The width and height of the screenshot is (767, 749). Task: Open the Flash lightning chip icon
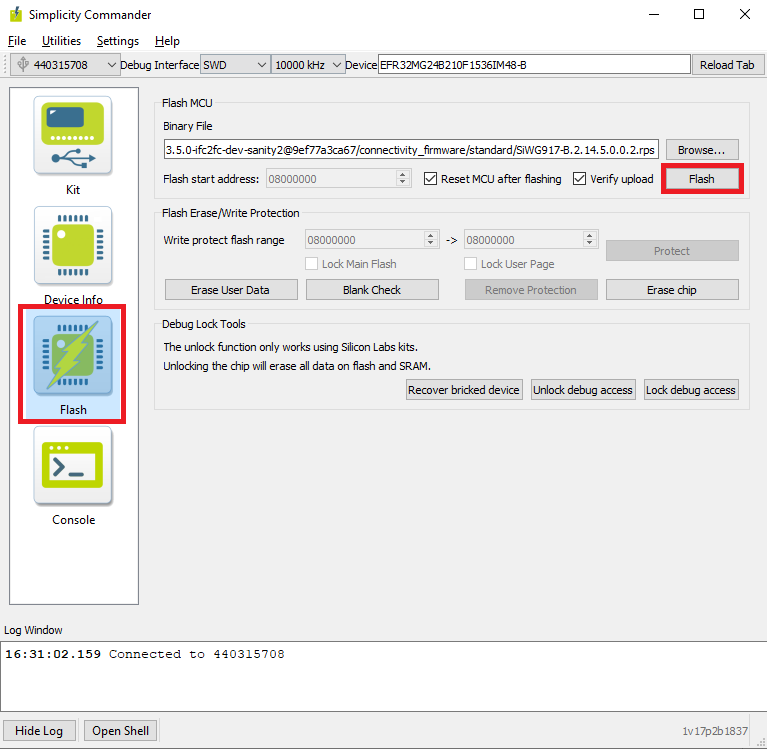(73, 357)
